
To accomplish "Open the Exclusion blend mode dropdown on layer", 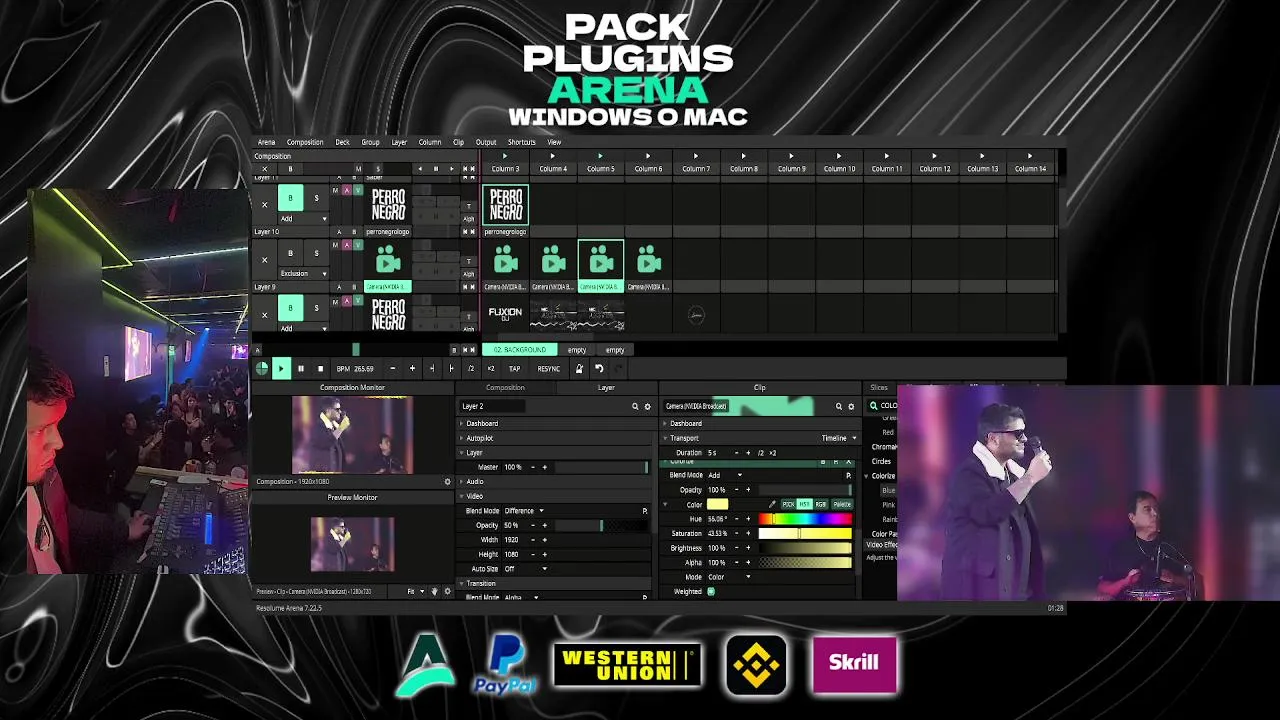I will pos(303,273).
